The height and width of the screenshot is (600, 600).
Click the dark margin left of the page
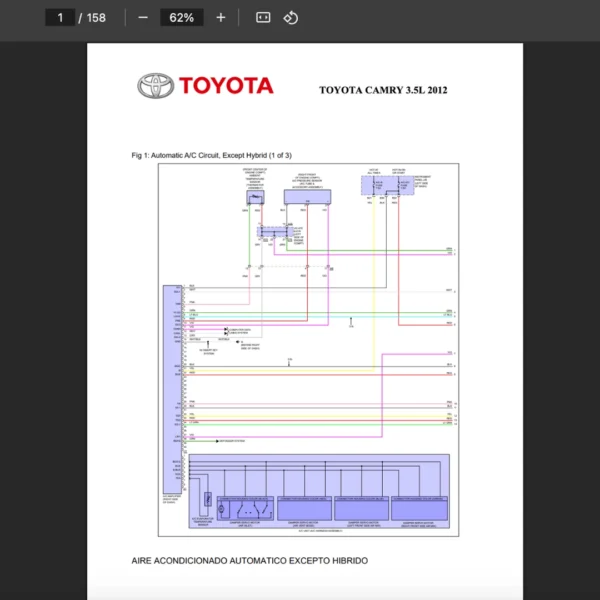(x=43, y=320)
